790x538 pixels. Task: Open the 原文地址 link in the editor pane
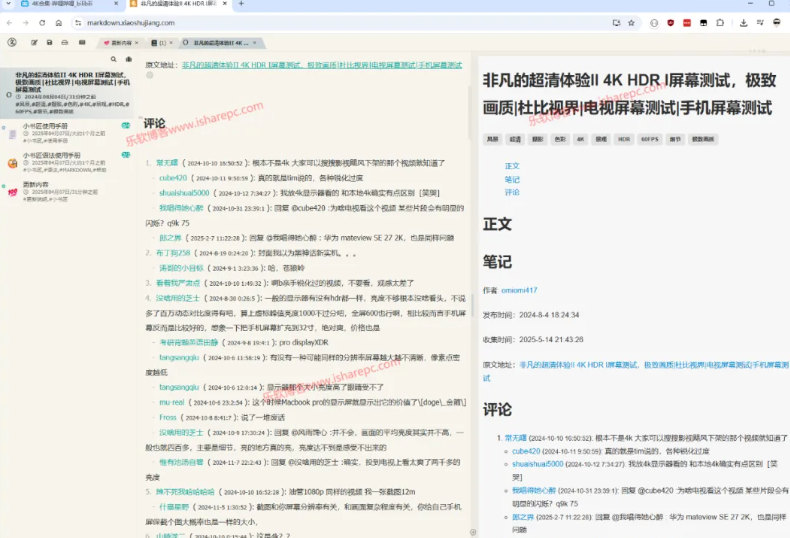(322, 65)
